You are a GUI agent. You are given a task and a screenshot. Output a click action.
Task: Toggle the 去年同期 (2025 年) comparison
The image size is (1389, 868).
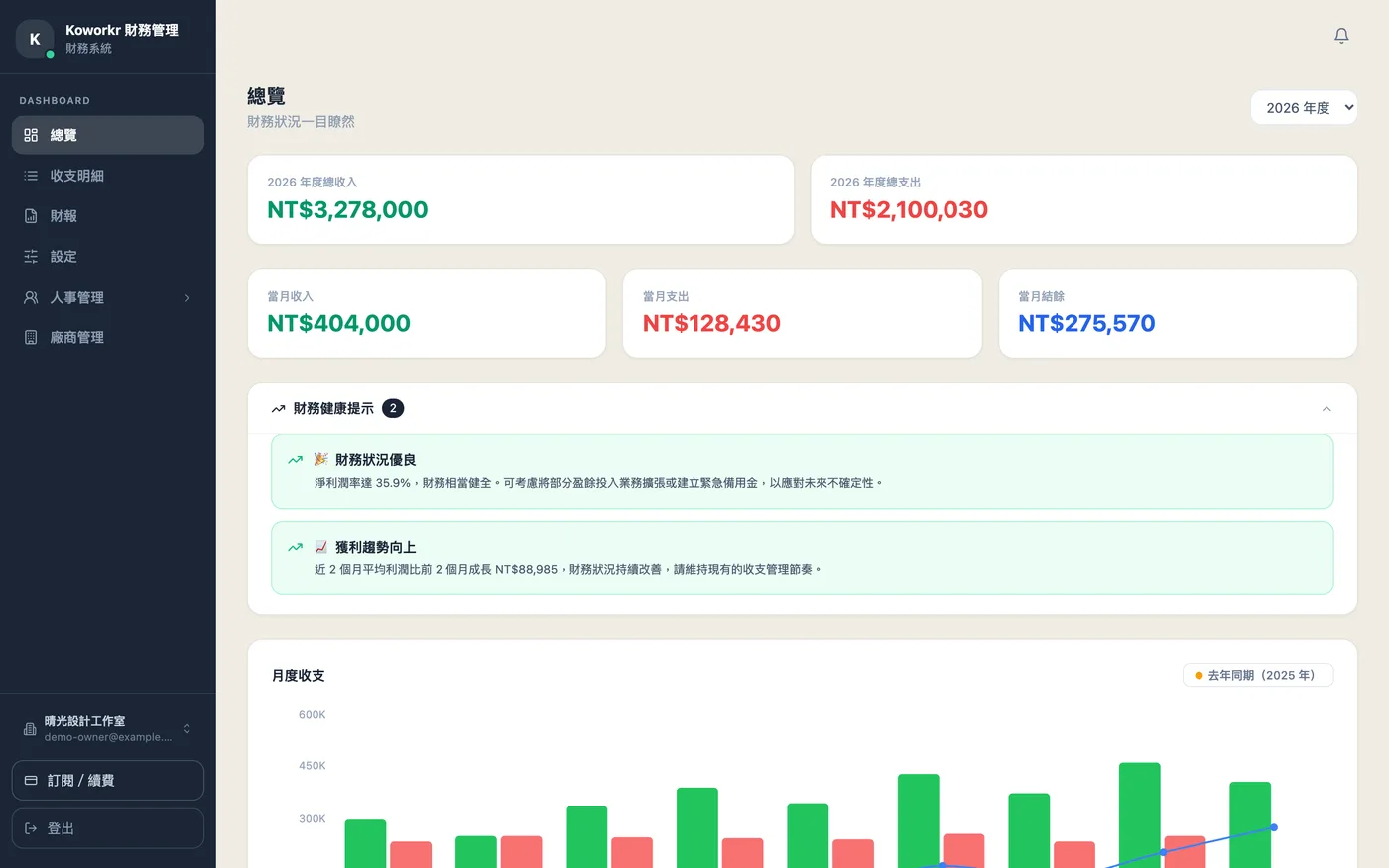[x=1258, y=676]
